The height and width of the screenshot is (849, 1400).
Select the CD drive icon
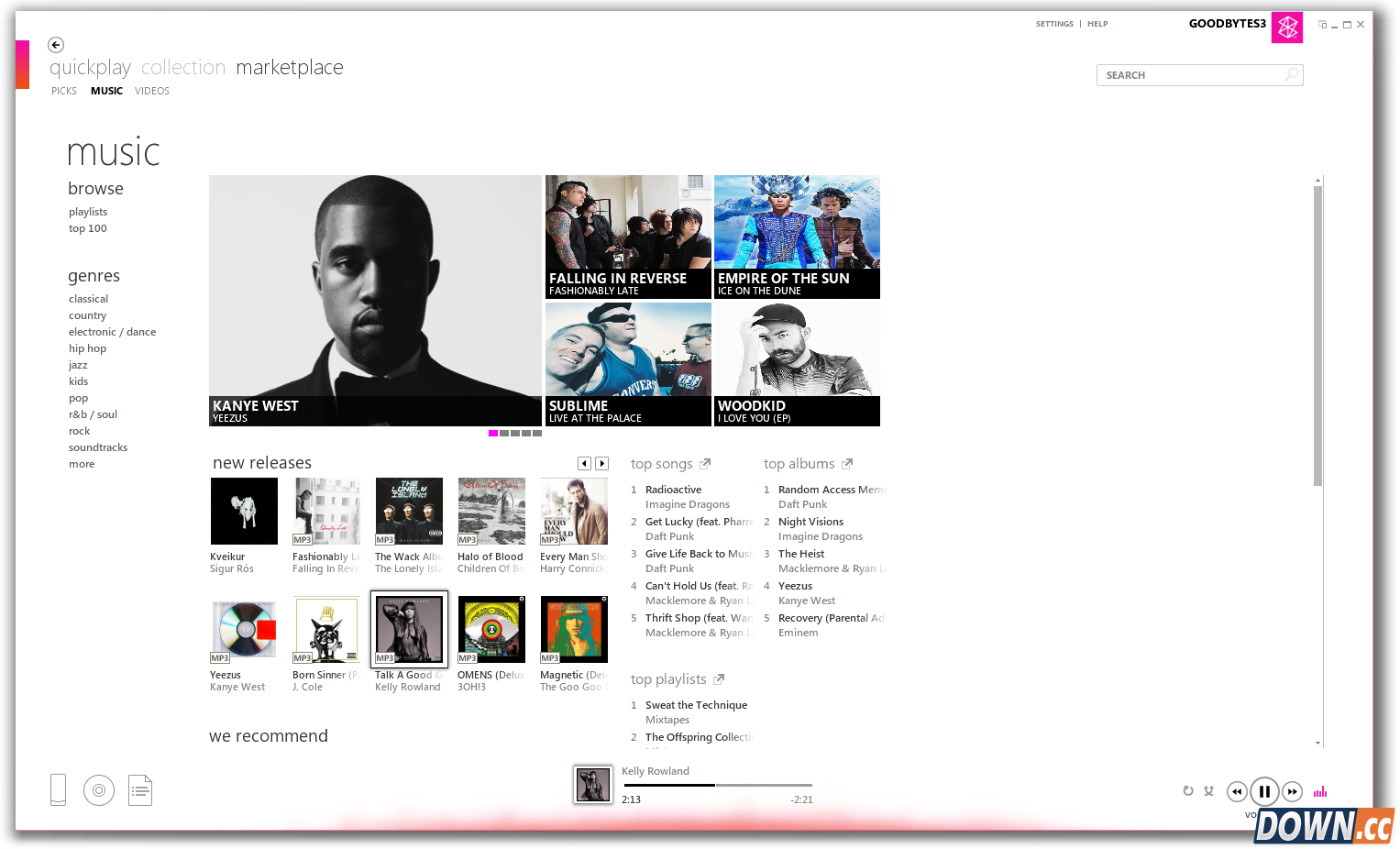point(99,789)
